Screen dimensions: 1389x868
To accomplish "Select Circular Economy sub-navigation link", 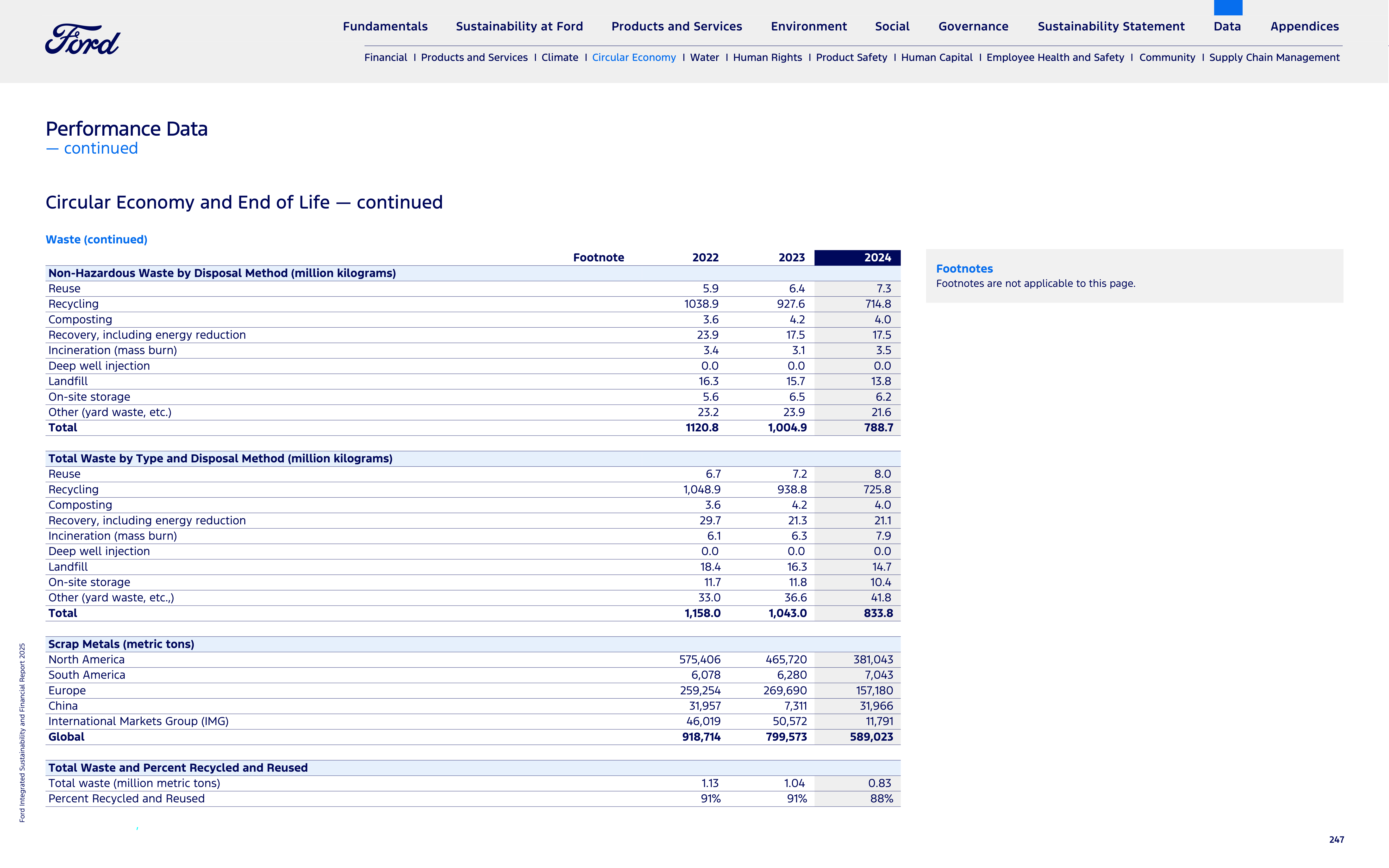I will [x=634, y=58].
